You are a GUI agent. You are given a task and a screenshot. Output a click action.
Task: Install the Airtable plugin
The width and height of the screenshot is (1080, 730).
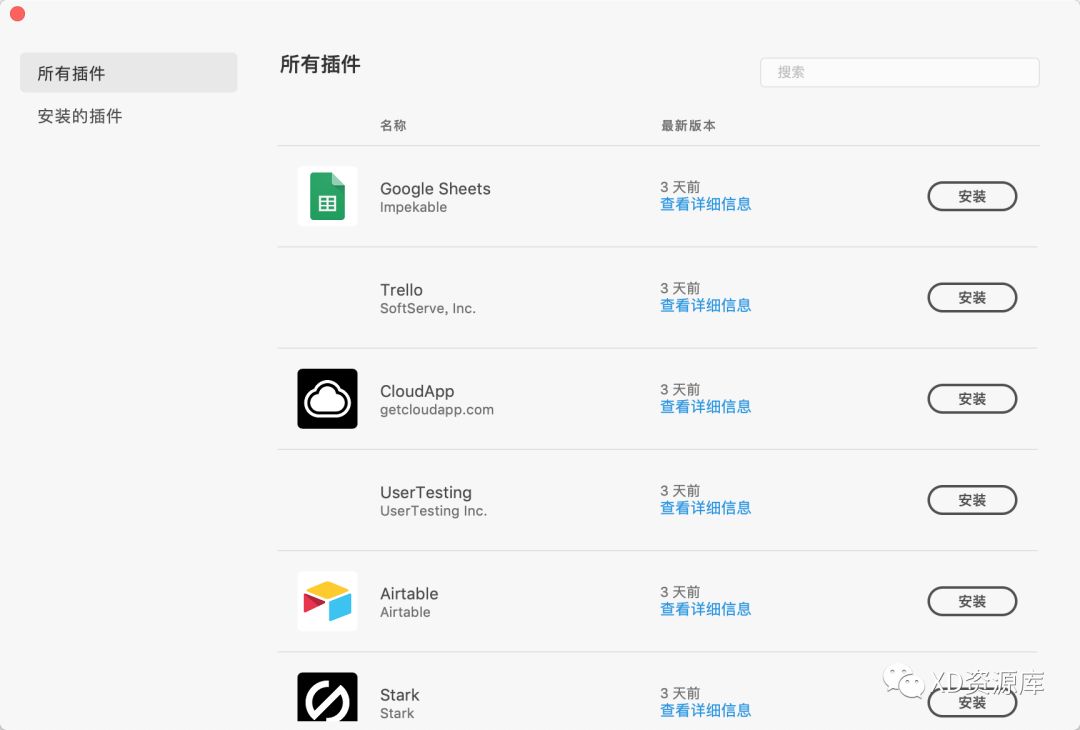click(972, 601)
